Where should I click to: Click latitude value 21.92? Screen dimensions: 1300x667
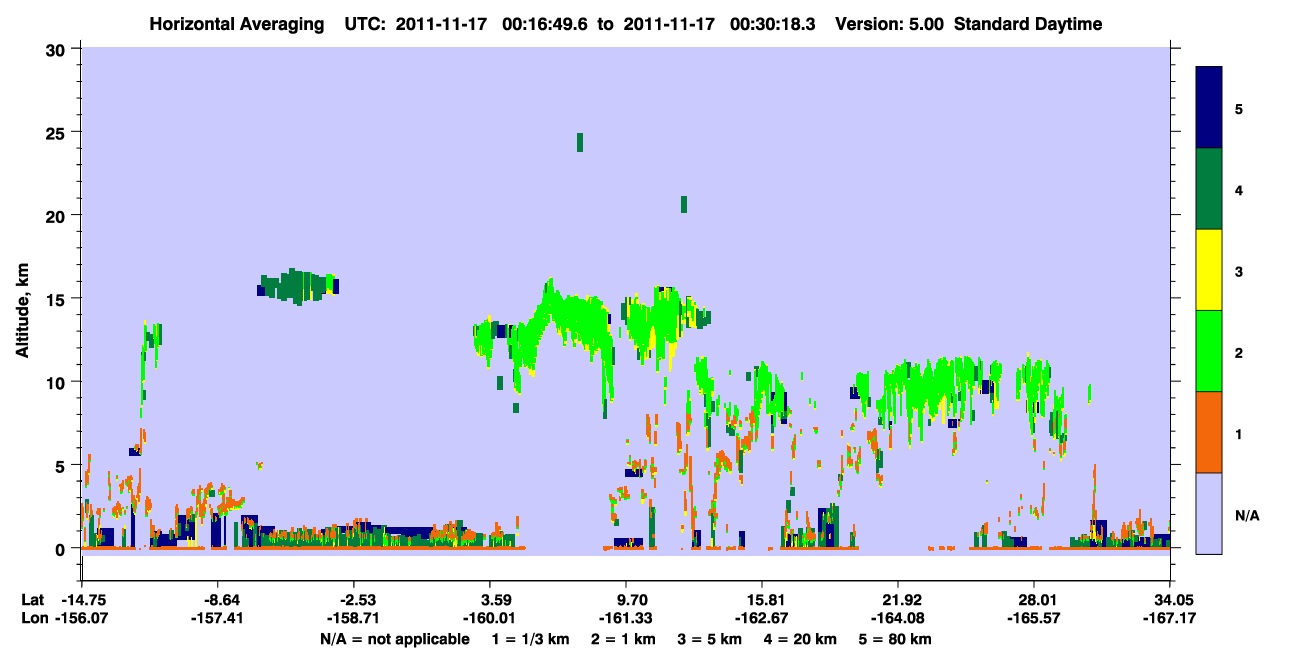click(x=899, y=599)
